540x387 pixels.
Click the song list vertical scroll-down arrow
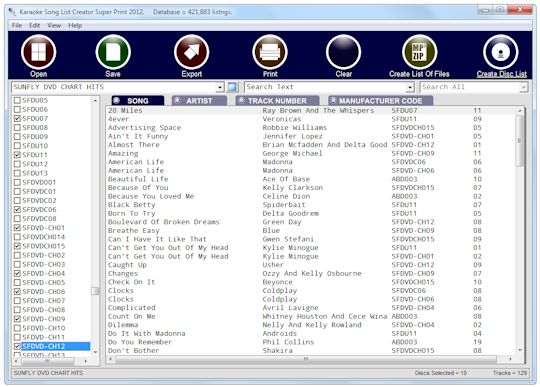point(520,350)
